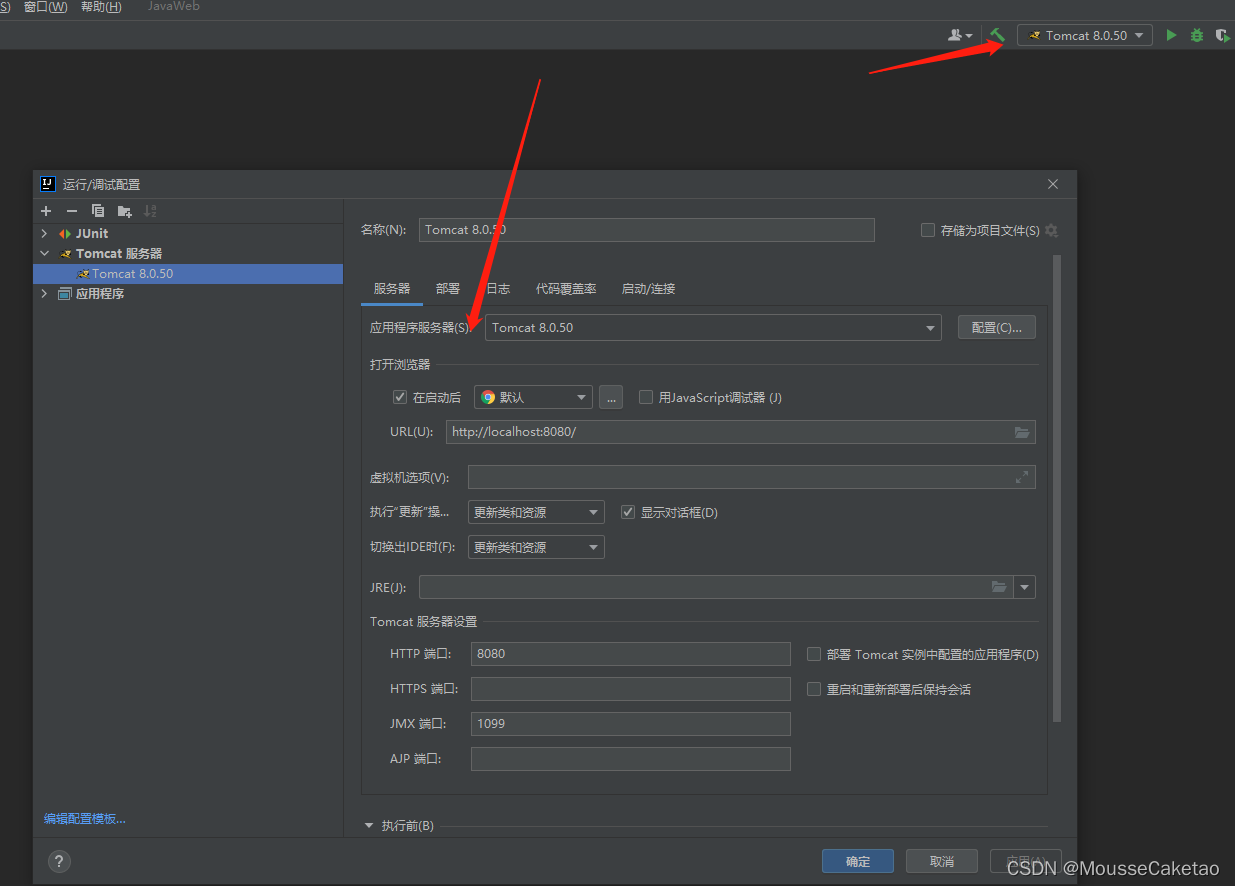Open the 帮助(H) menu
1235x886 pixels.
101,7
